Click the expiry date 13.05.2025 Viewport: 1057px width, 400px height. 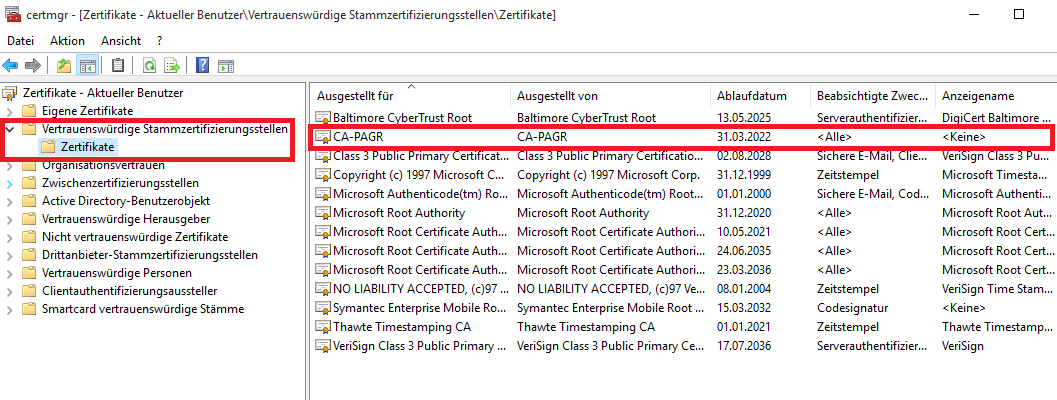tap(744, 117)
